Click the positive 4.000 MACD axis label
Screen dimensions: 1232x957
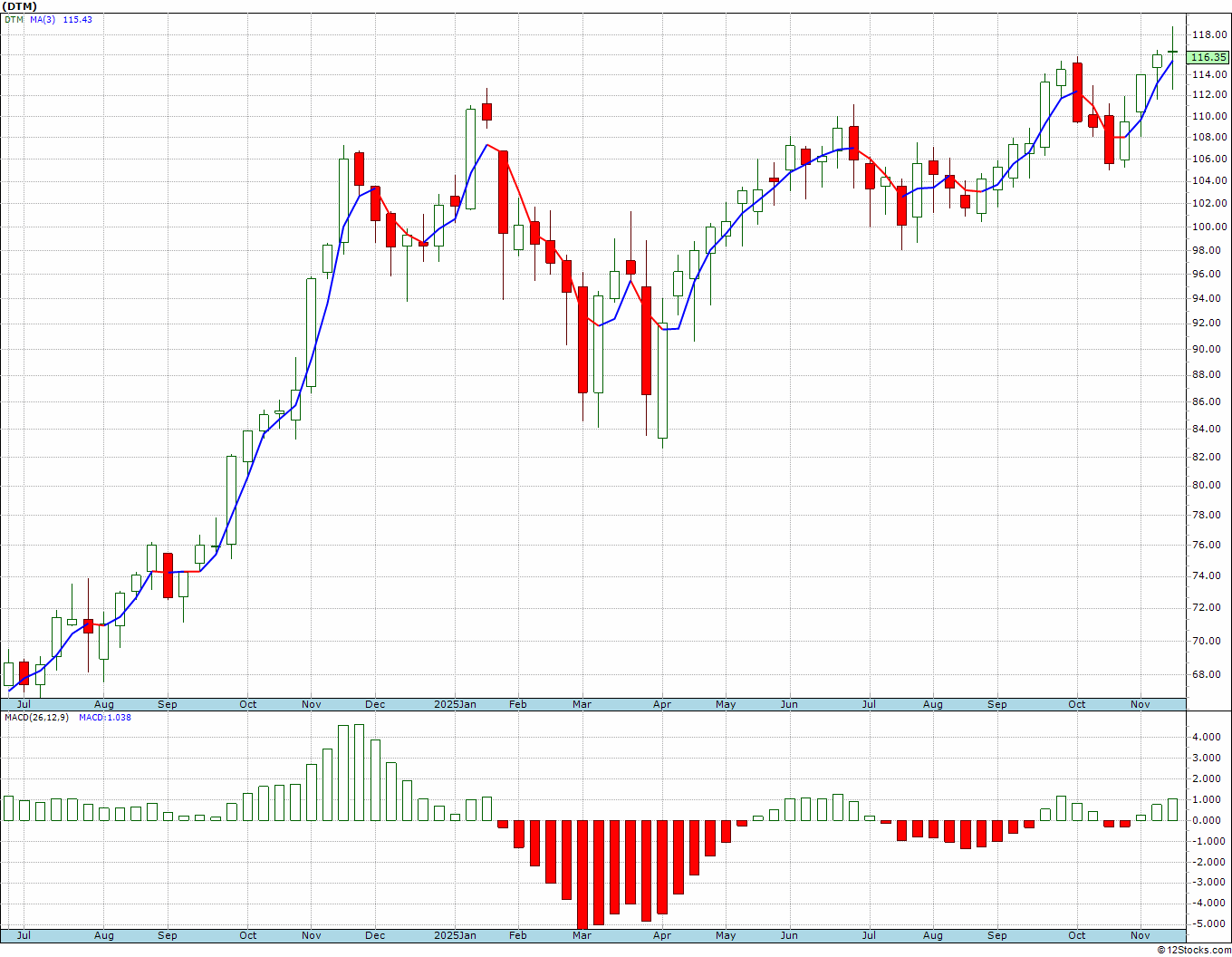coord(1208,737)
